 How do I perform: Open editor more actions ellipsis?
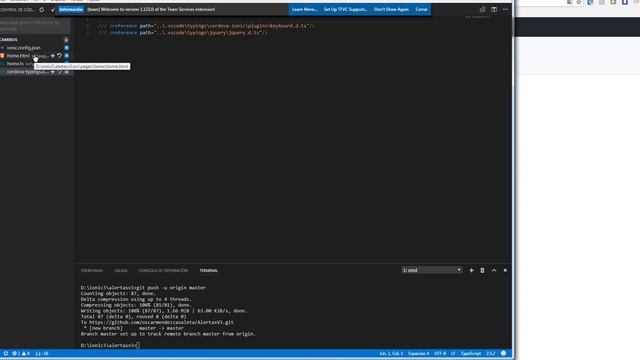pos(505,9)
